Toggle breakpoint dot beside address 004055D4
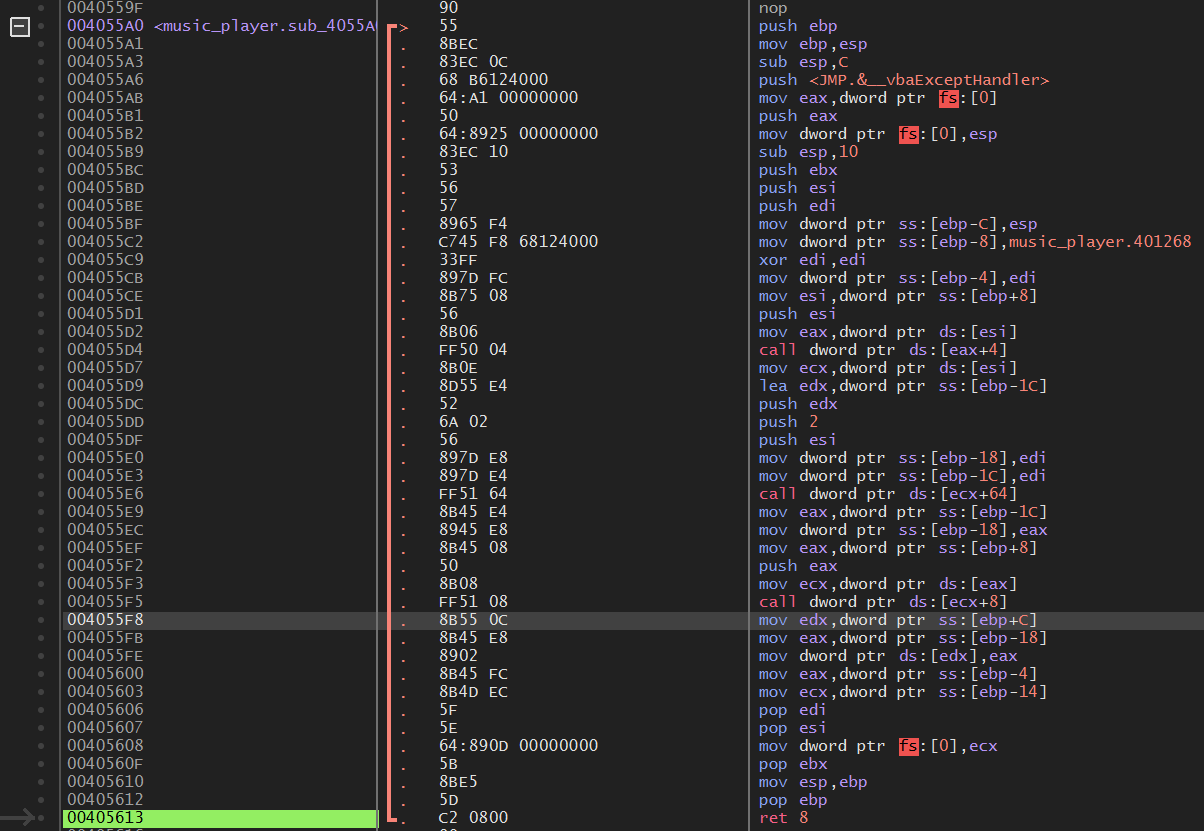The height and width of the screenshot is (831, 1204). (41, 350)
